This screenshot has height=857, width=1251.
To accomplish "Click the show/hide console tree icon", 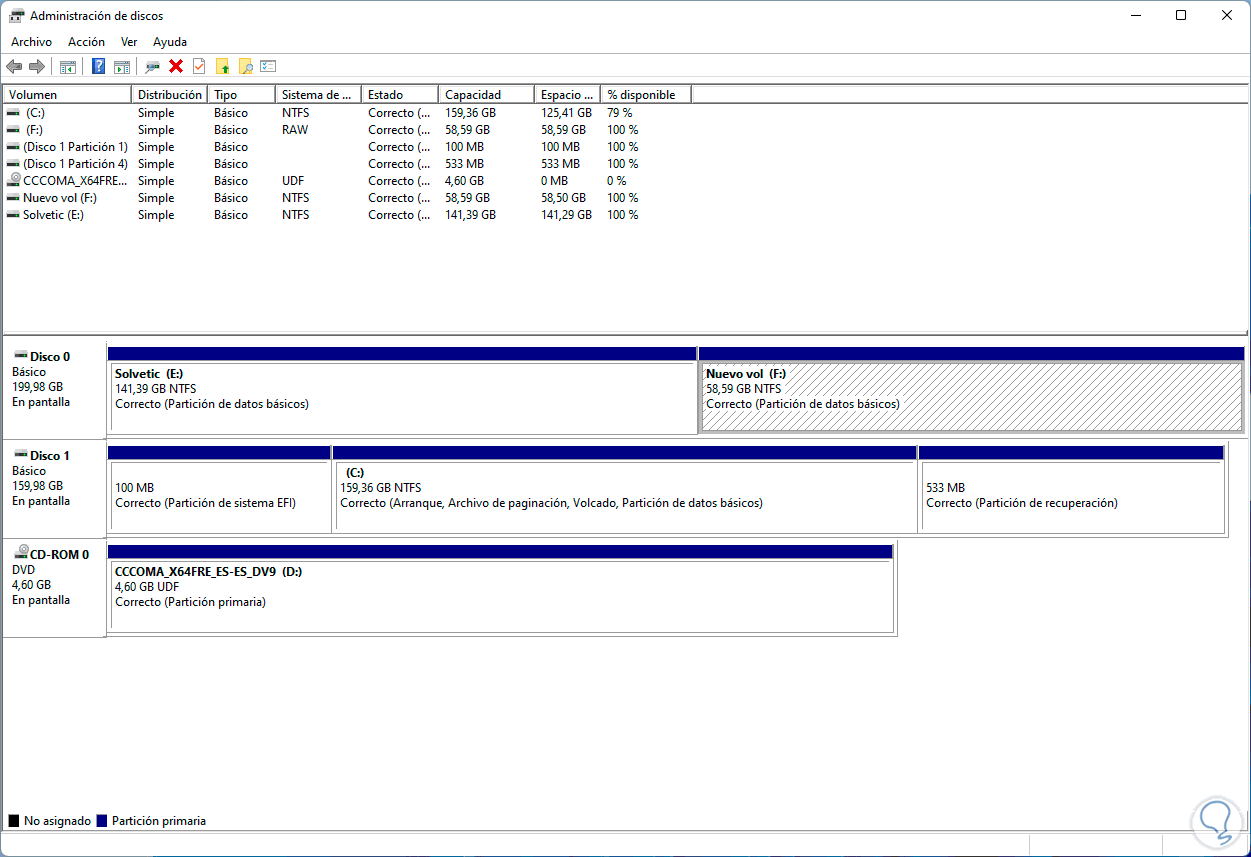I will coord(68,67).
